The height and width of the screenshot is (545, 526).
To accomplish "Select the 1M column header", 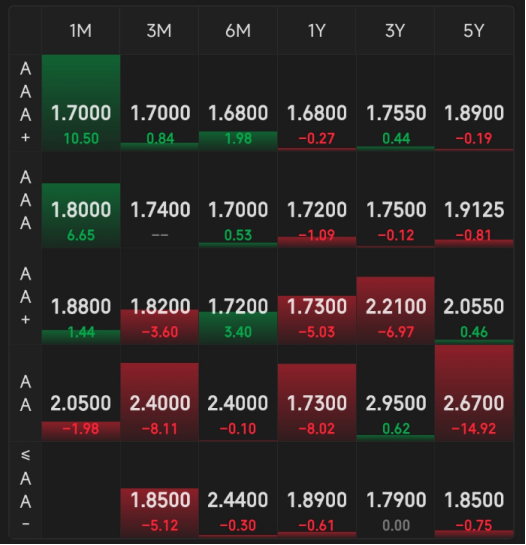I will tap(81, 31).
